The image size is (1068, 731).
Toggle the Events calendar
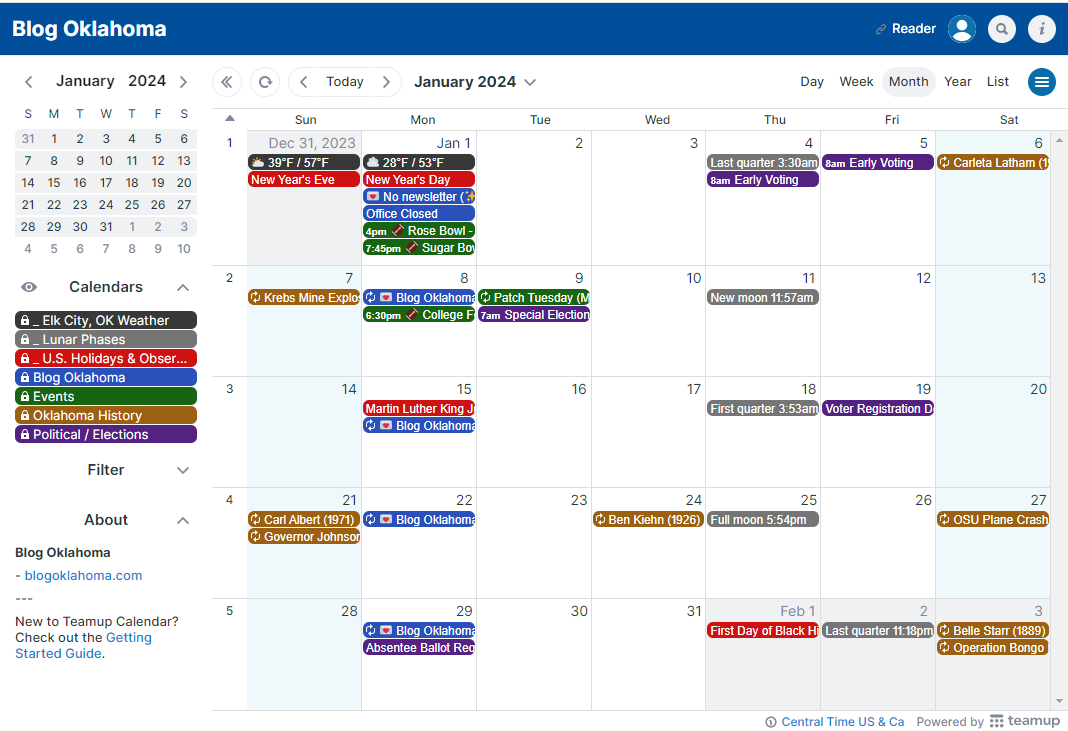point(106,396)
